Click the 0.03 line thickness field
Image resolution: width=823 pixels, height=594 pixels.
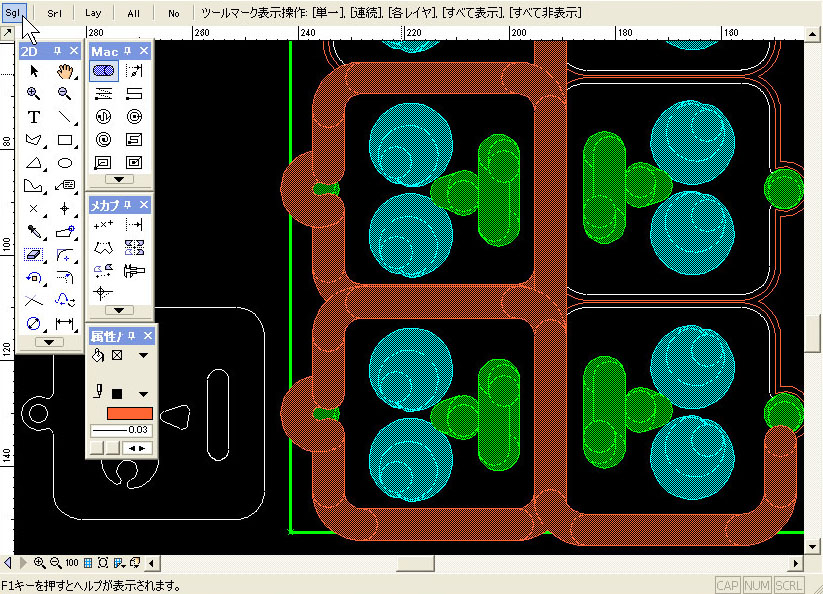tap(120, 430)
